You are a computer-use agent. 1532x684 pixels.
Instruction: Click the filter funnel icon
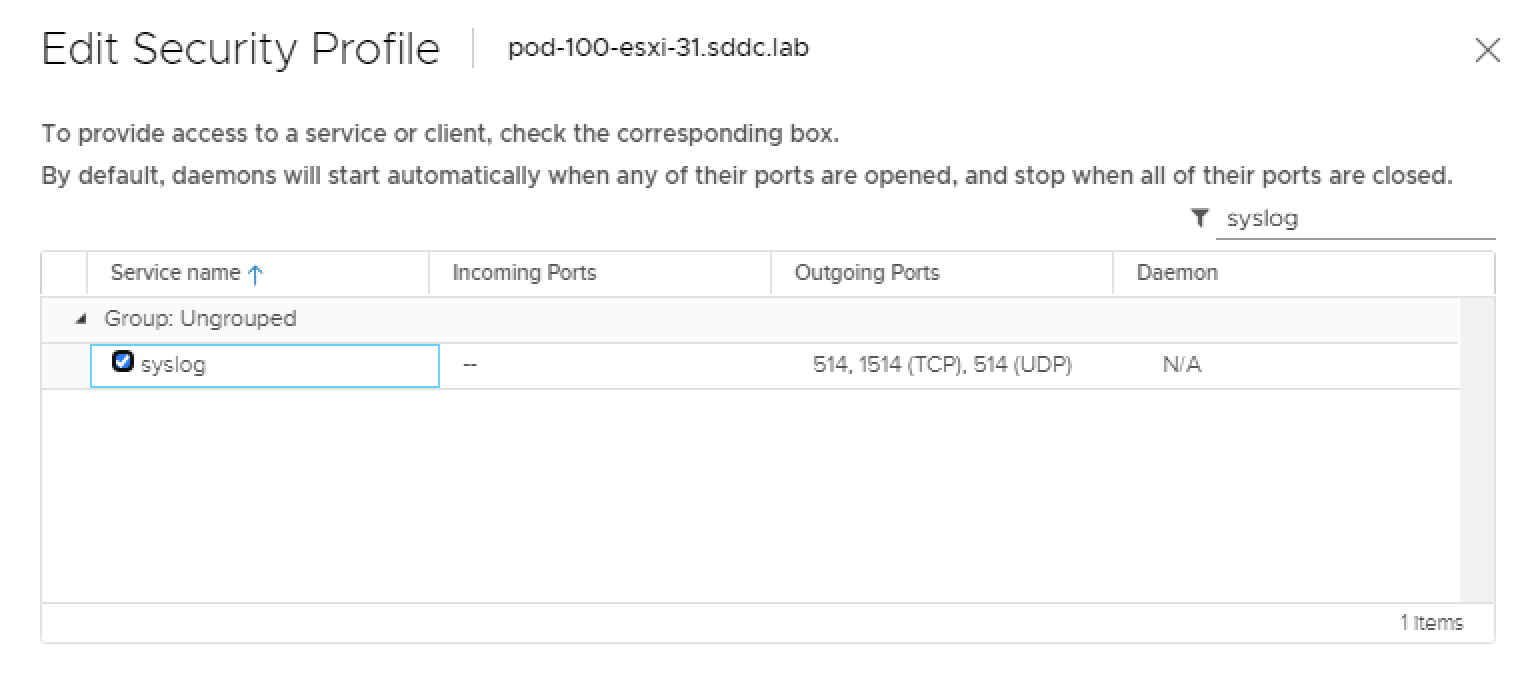(x=1200, y=218)
